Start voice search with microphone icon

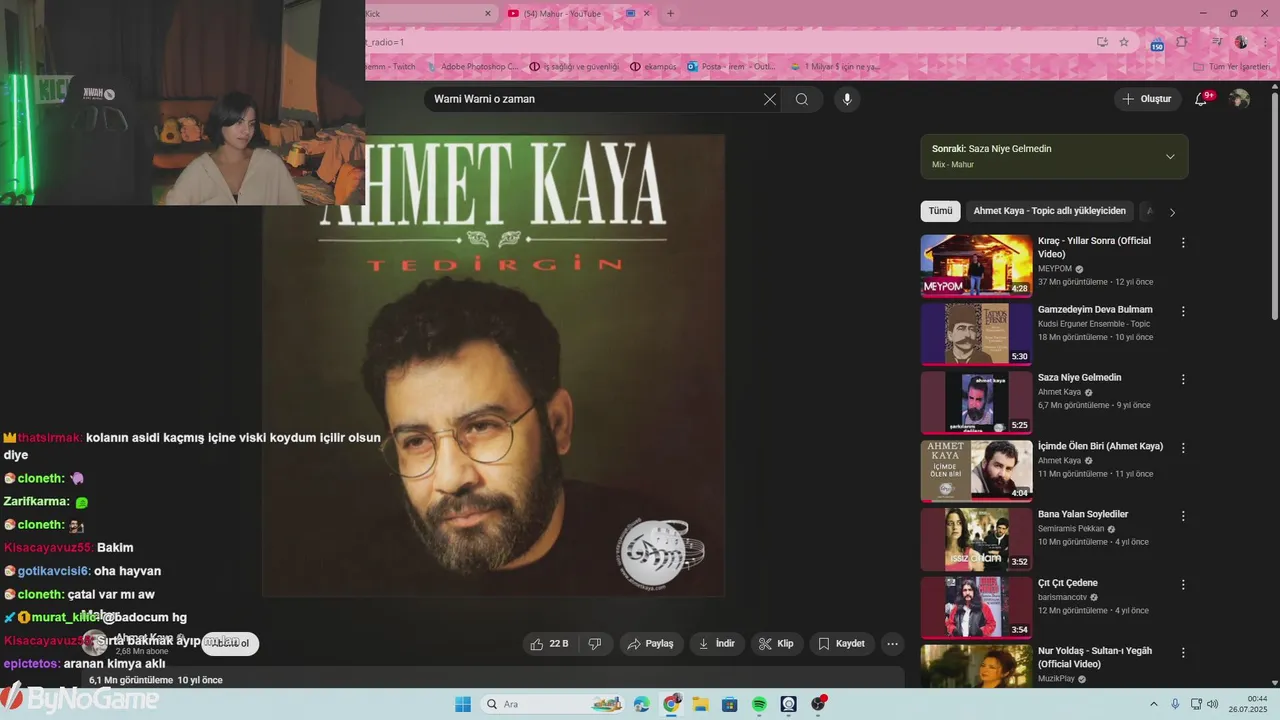click(x=847, y=99)
